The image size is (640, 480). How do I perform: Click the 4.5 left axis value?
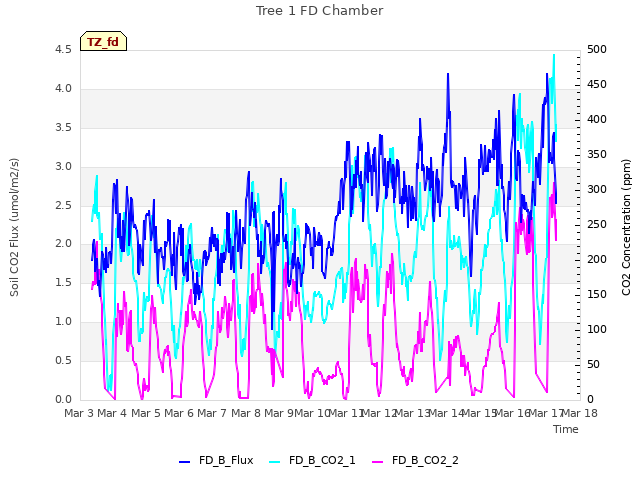click(63, 50)
